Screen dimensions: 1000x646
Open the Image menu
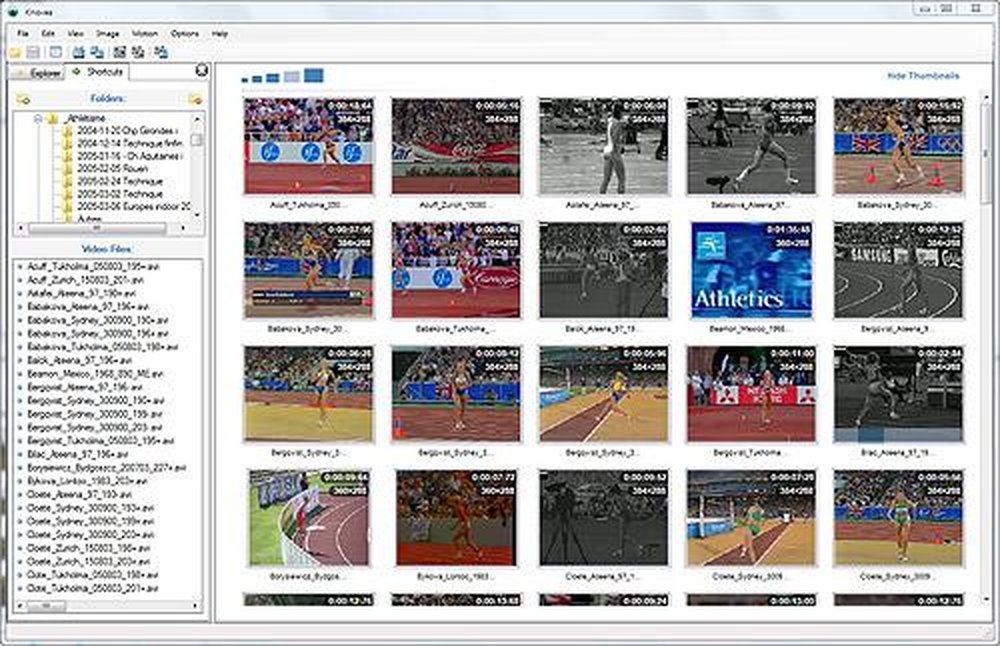(x=108, y=33)
